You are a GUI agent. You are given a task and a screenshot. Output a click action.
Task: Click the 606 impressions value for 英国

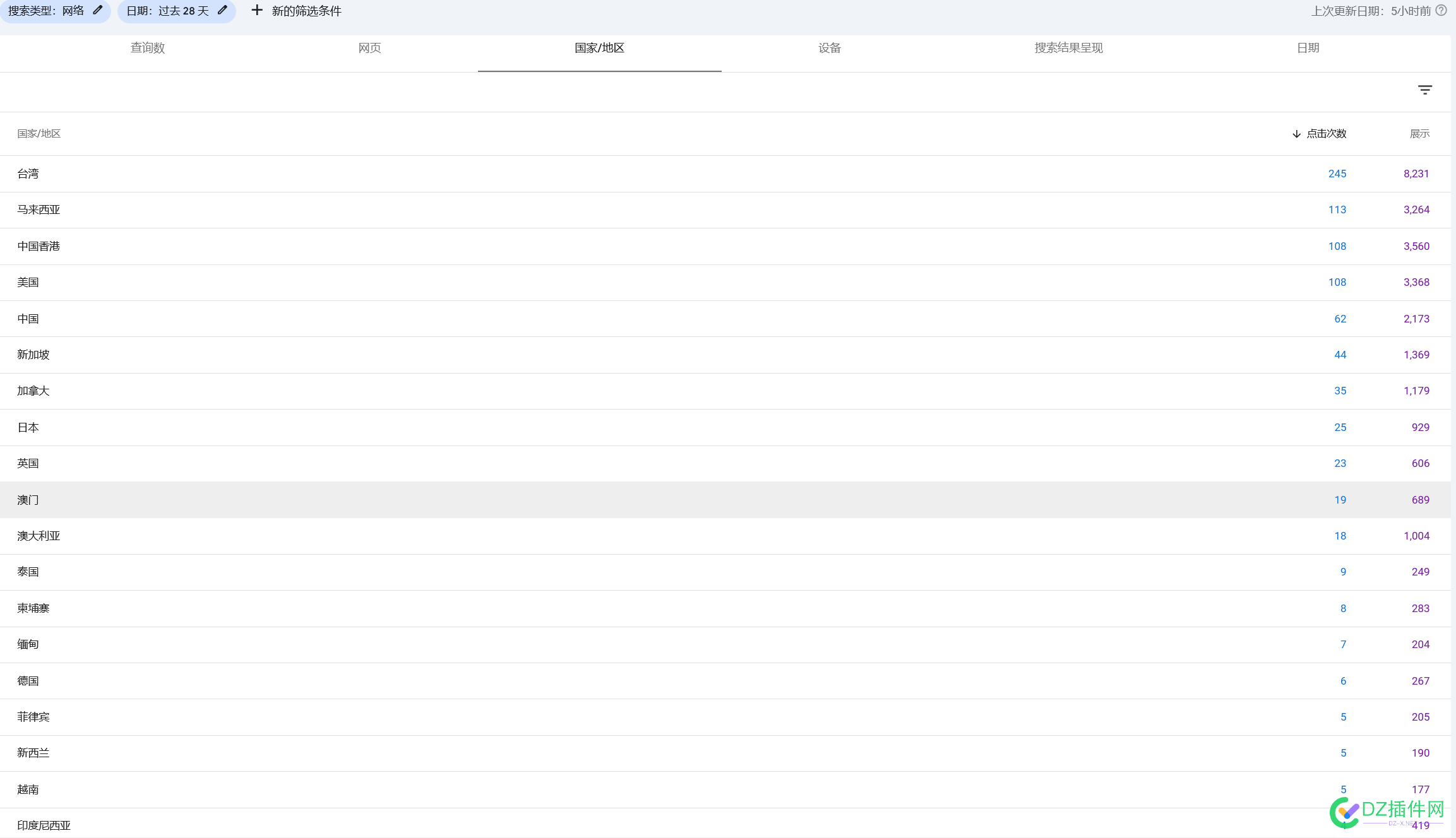(1420, 463)
